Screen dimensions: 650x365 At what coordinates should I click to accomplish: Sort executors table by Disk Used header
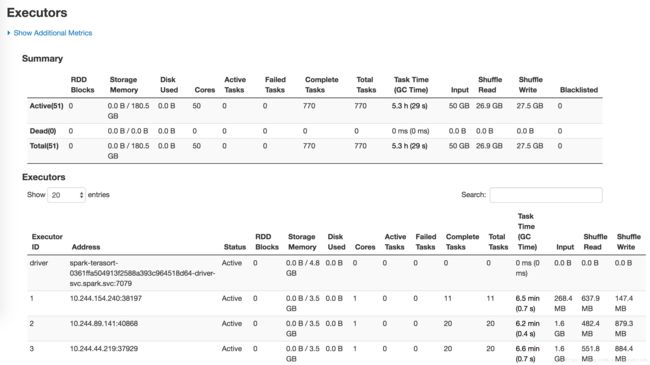(336, 242)
